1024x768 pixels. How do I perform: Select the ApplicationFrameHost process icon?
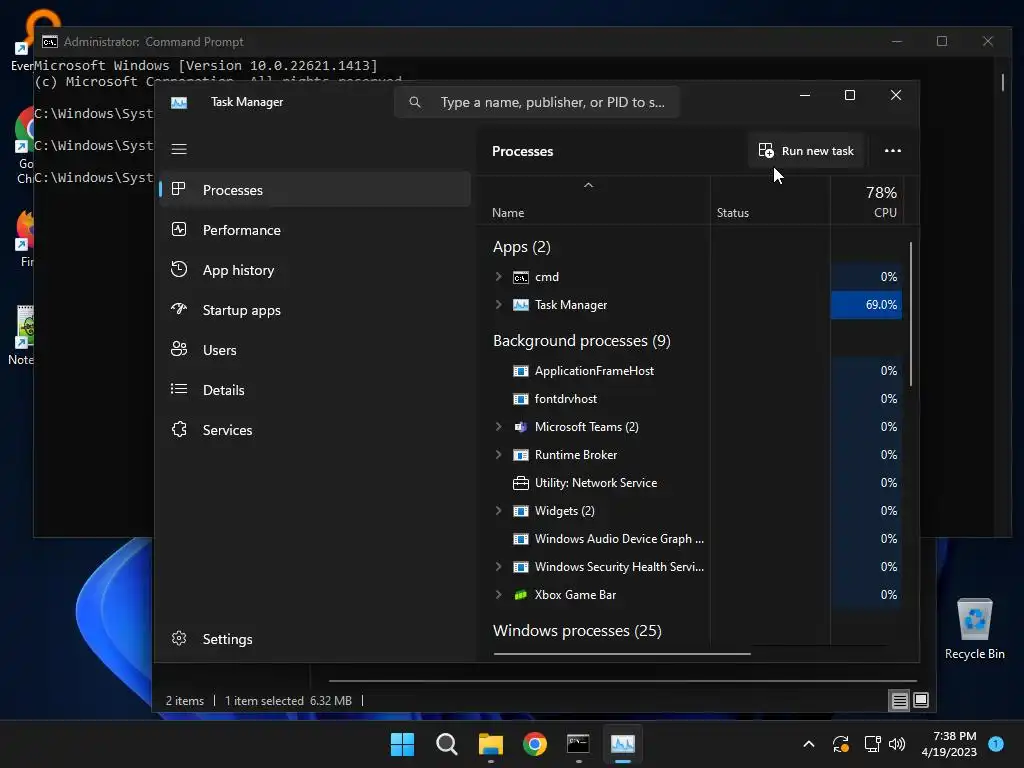coord(520,371)
